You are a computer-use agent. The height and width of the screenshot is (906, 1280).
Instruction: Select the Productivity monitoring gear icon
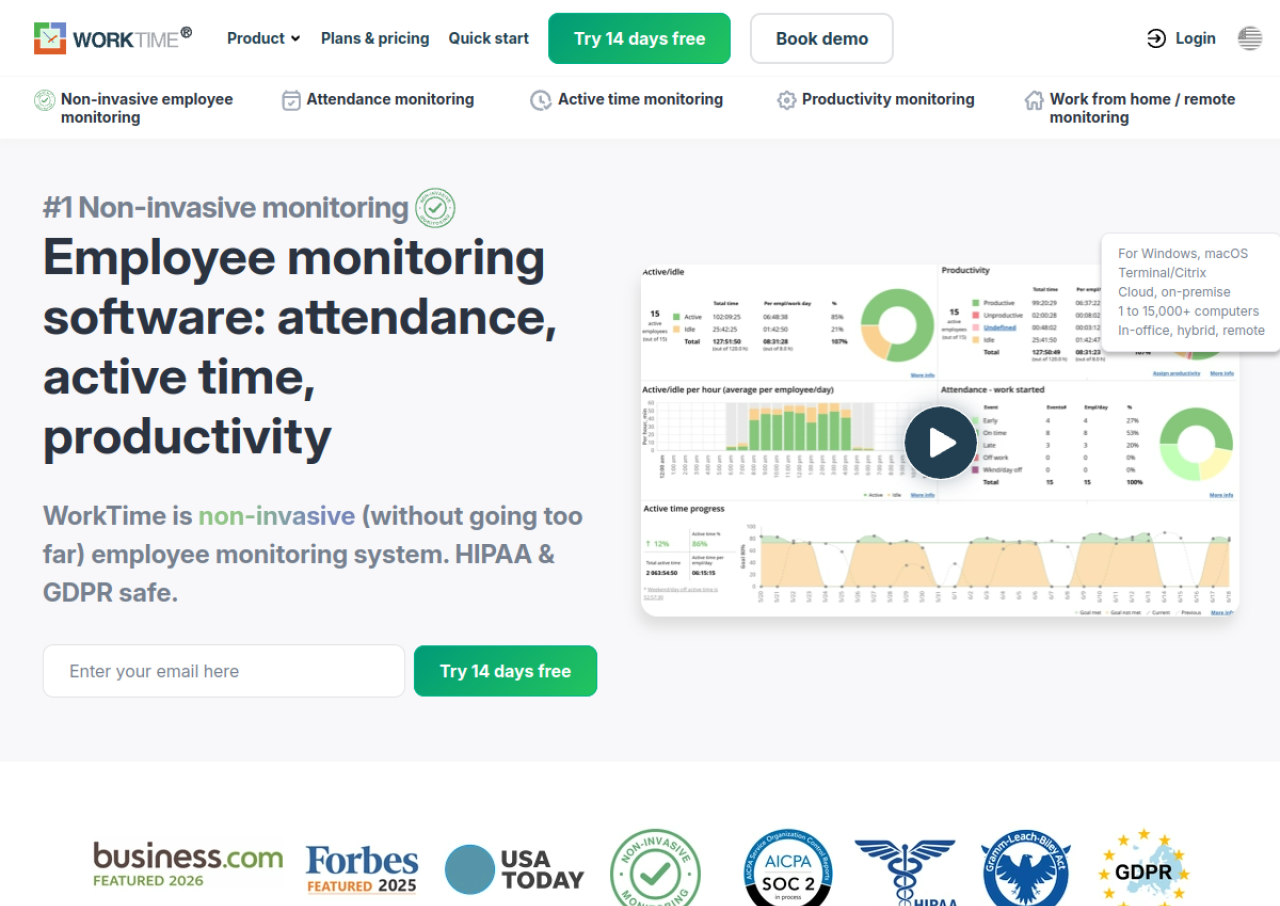pos(787,100)
